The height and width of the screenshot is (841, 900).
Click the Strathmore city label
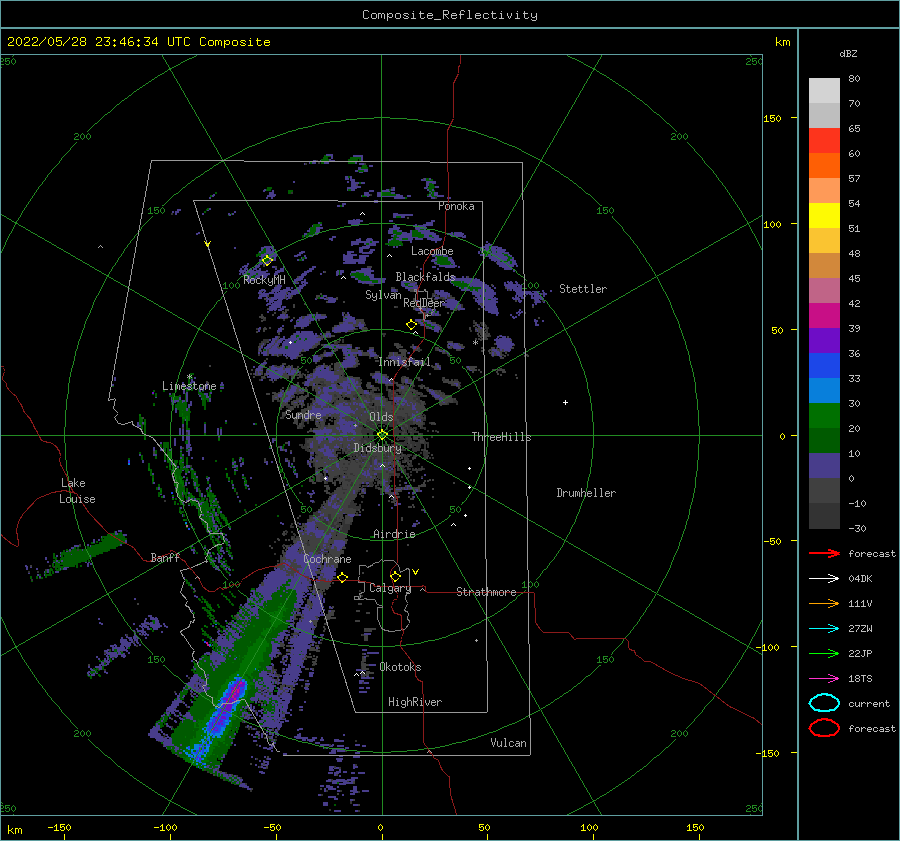tap(486, 592)
